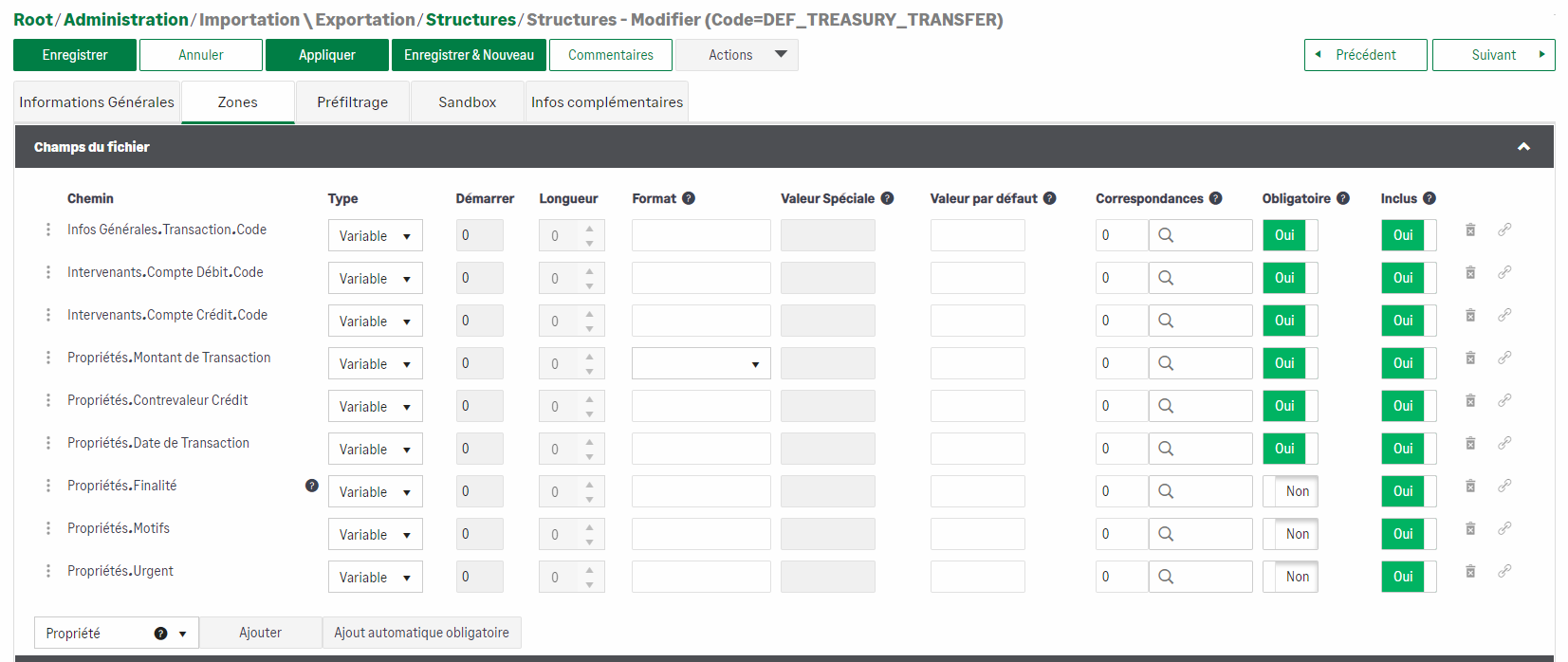Switch to the Préfiltrage tab

pos(352,102)
